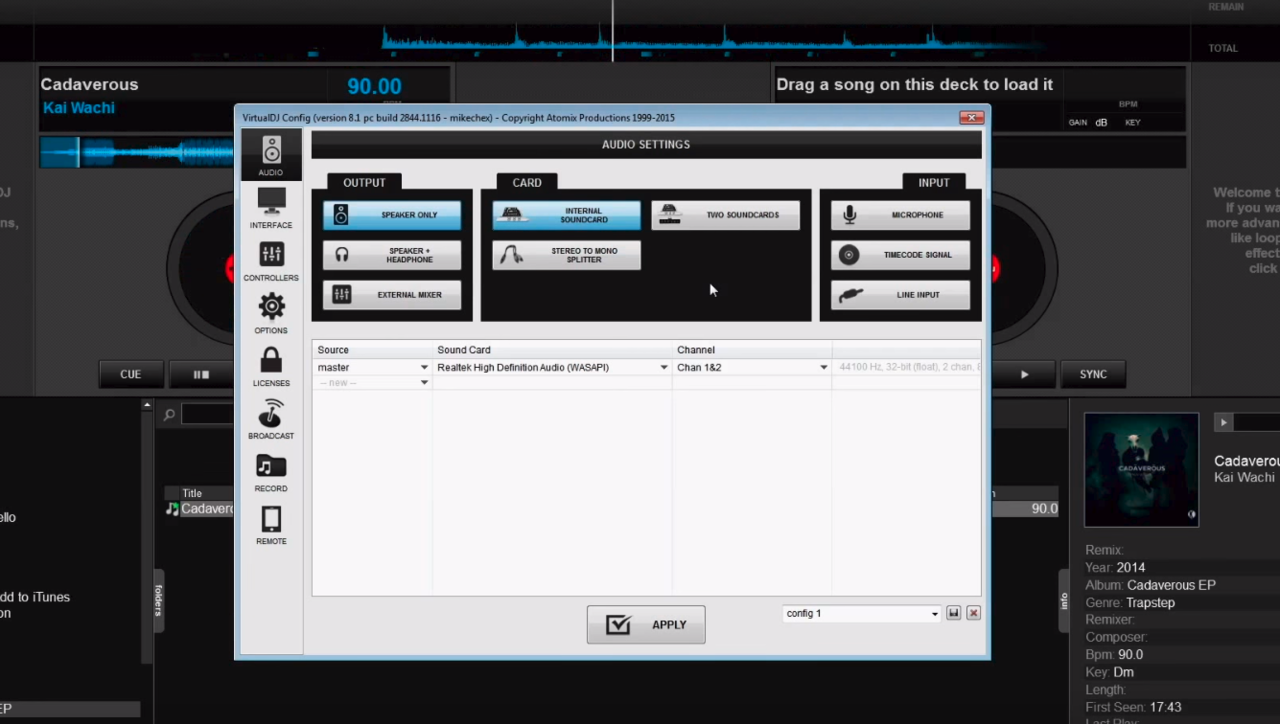Click the SYNC button on right deck
This screenshot has width=1280, height=724.
[1093, 375]
